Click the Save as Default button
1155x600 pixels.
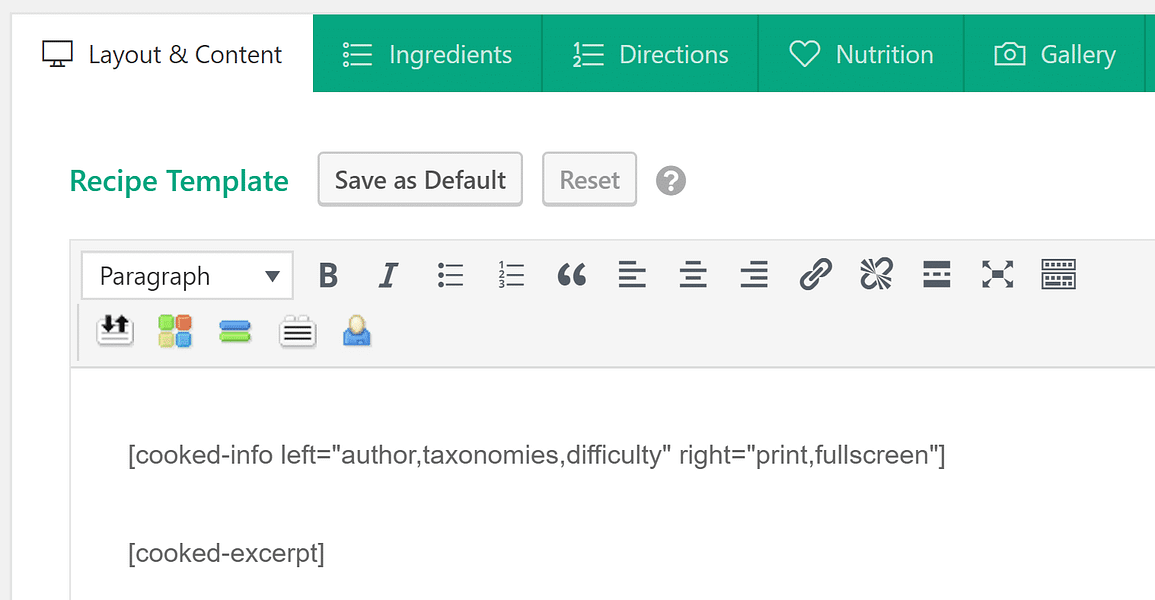(419, 179)
